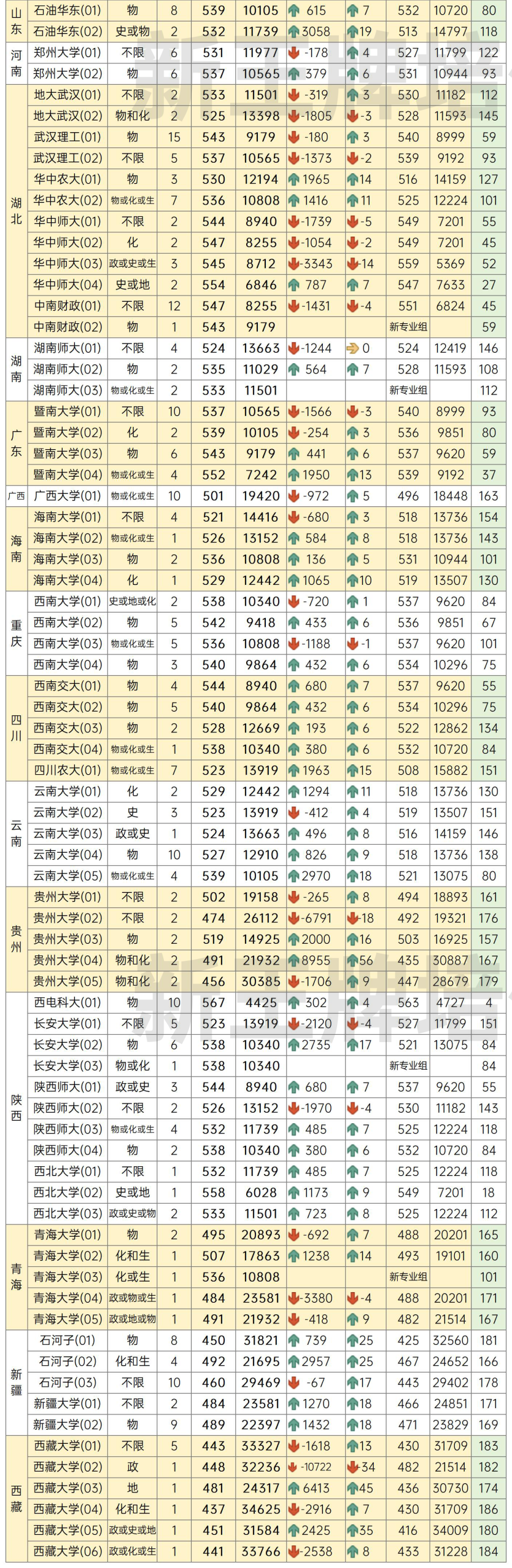Click subject requirement 政或史或生 in 华中师大(03) row

[x=133, y=264]
